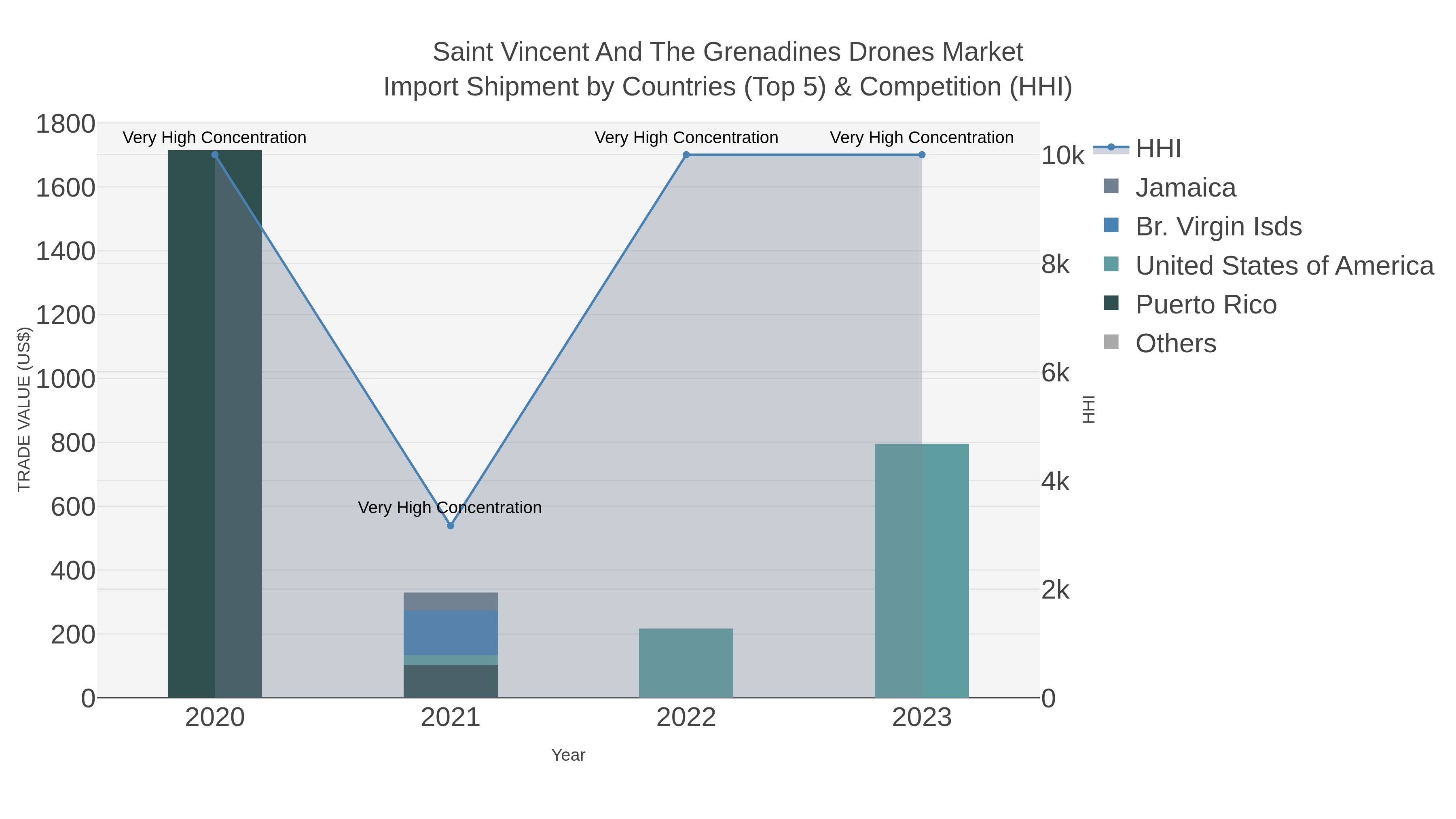Toggle the United States of America legend entry
1456x819 pixels.
click(1268, 266)
